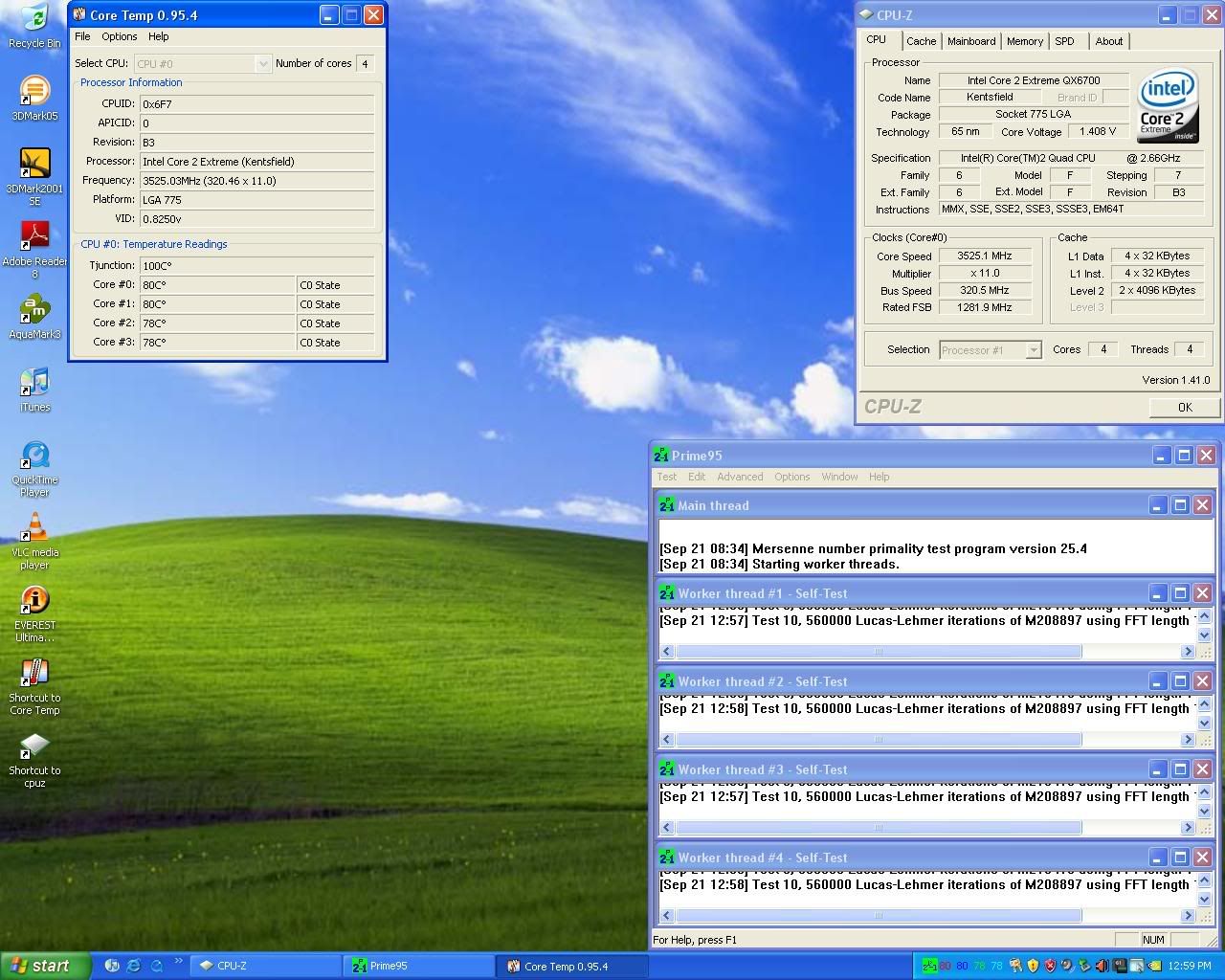The width and height of the screenshot is (1225, 980).
Task: Click Level 2 cache 2 x 4096 KBytes value
Action: 1157,291
